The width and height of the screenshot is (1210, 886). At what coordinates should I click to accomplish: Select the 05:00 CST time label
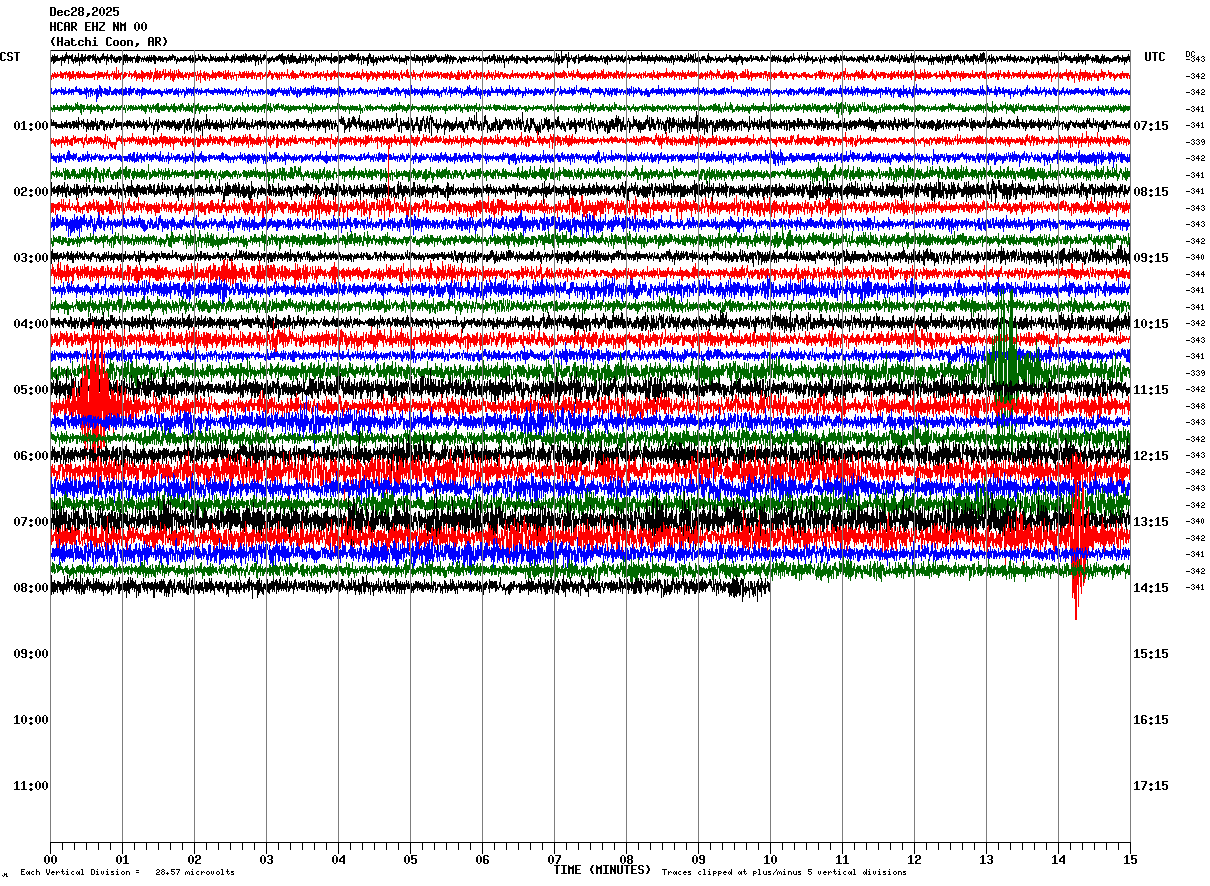(31, 390)
